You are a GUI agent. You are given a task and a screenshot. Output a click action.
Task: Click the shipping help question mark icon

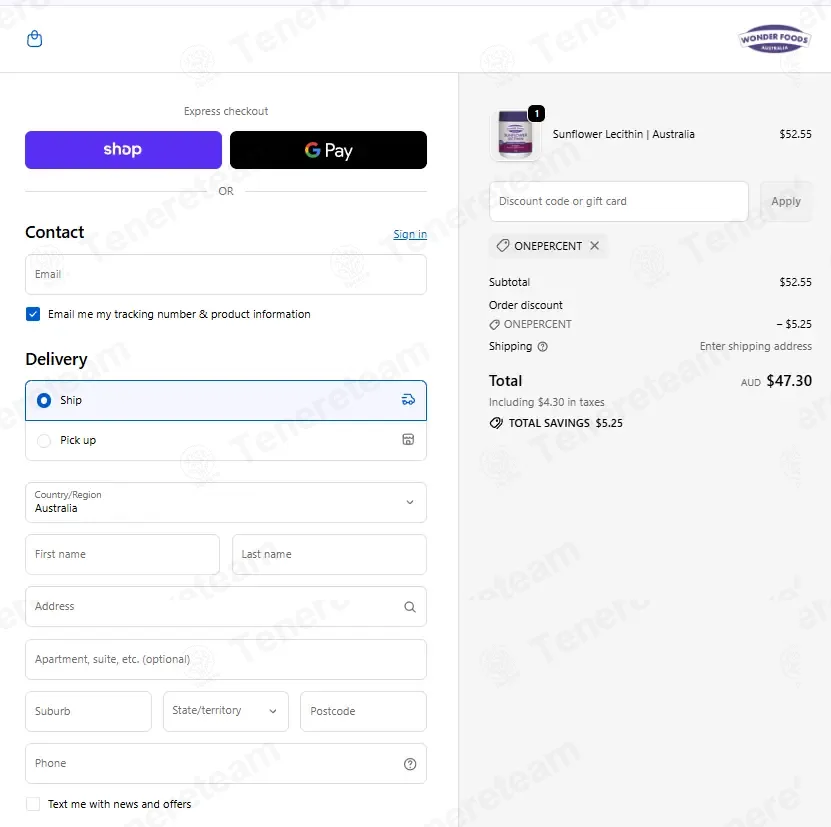point(542,347)
